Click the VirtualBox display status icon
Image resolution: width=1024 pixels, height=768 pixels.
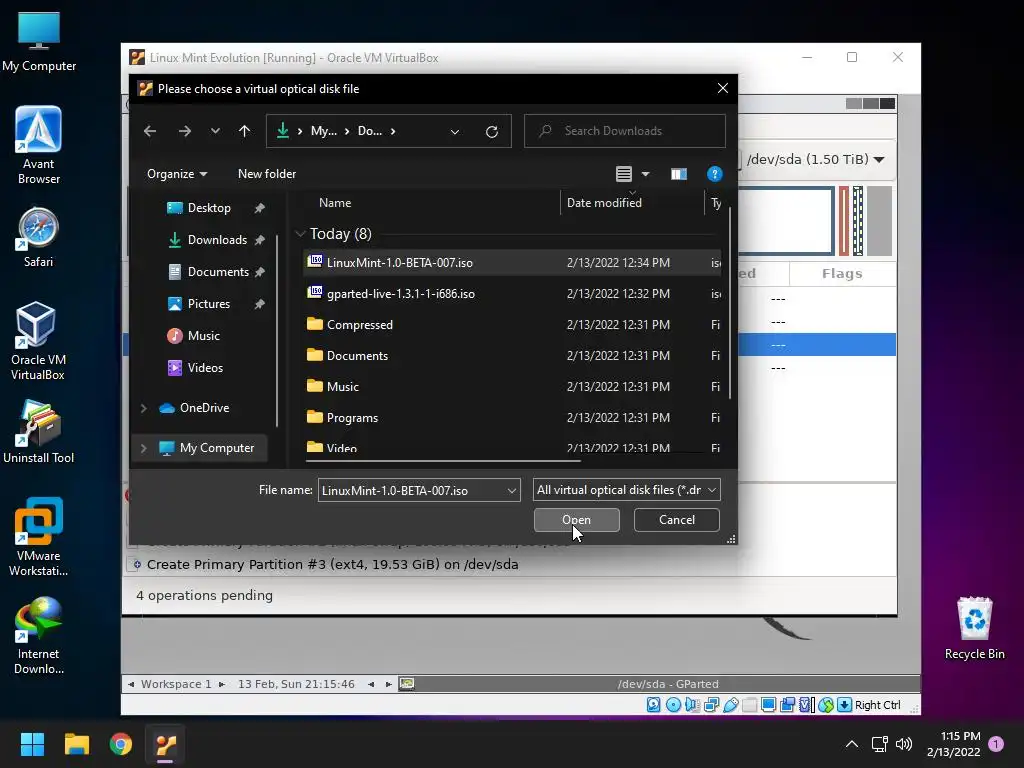(769, 705)
